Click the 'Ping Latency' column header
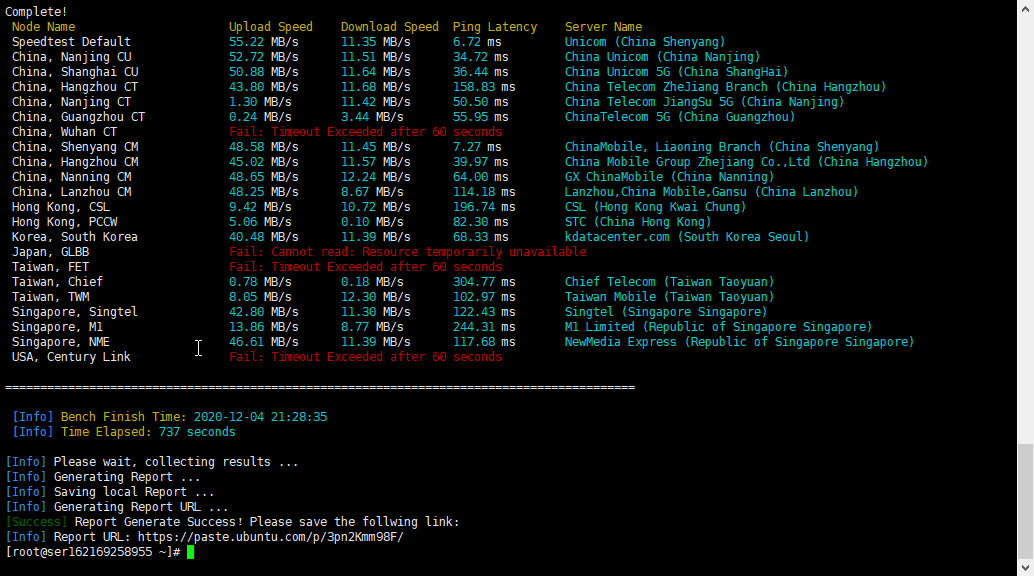1034x576 pixels. click(495, 27)
